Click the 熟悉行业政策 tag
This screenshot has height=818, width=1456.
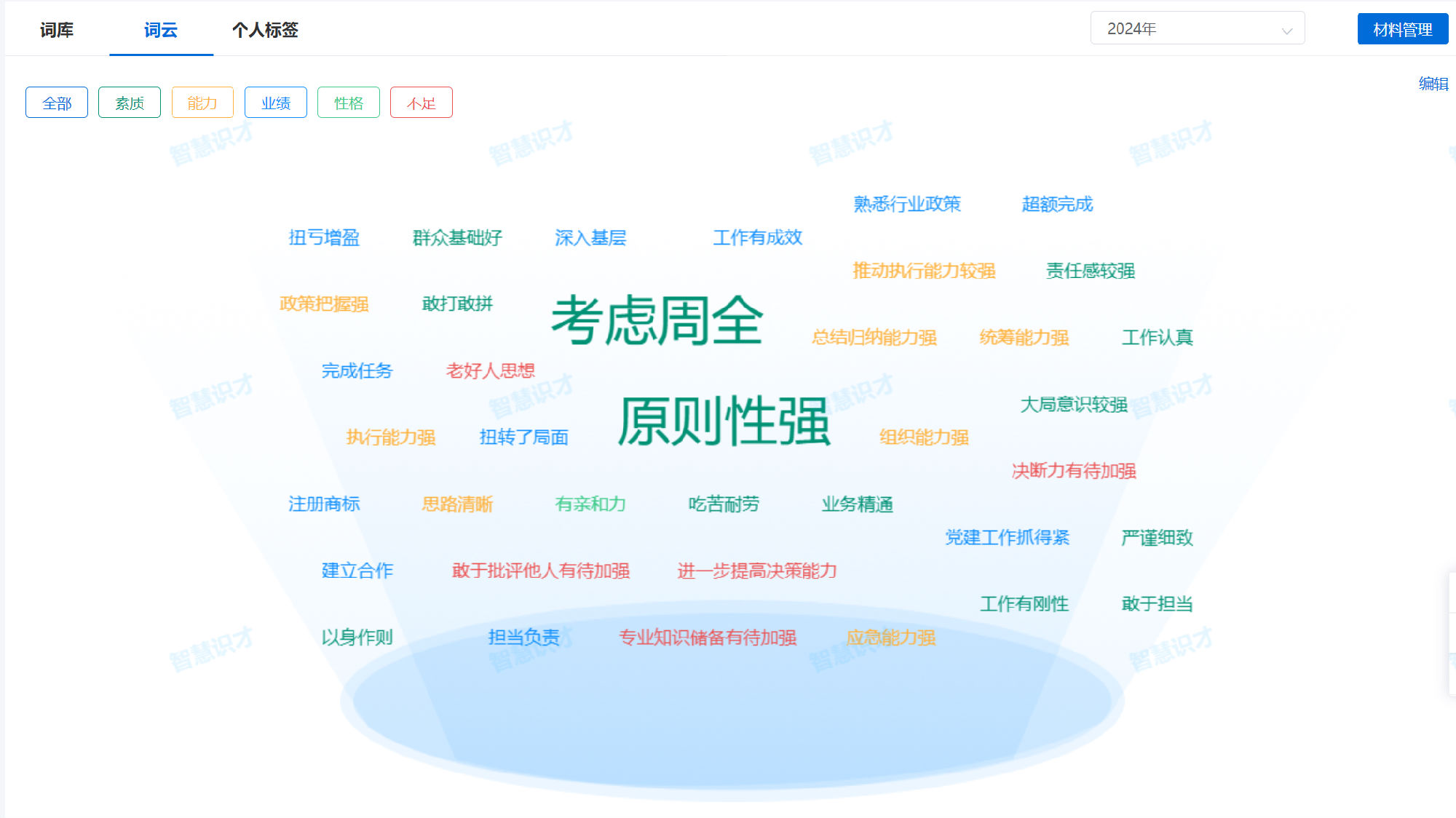[907, 204]
